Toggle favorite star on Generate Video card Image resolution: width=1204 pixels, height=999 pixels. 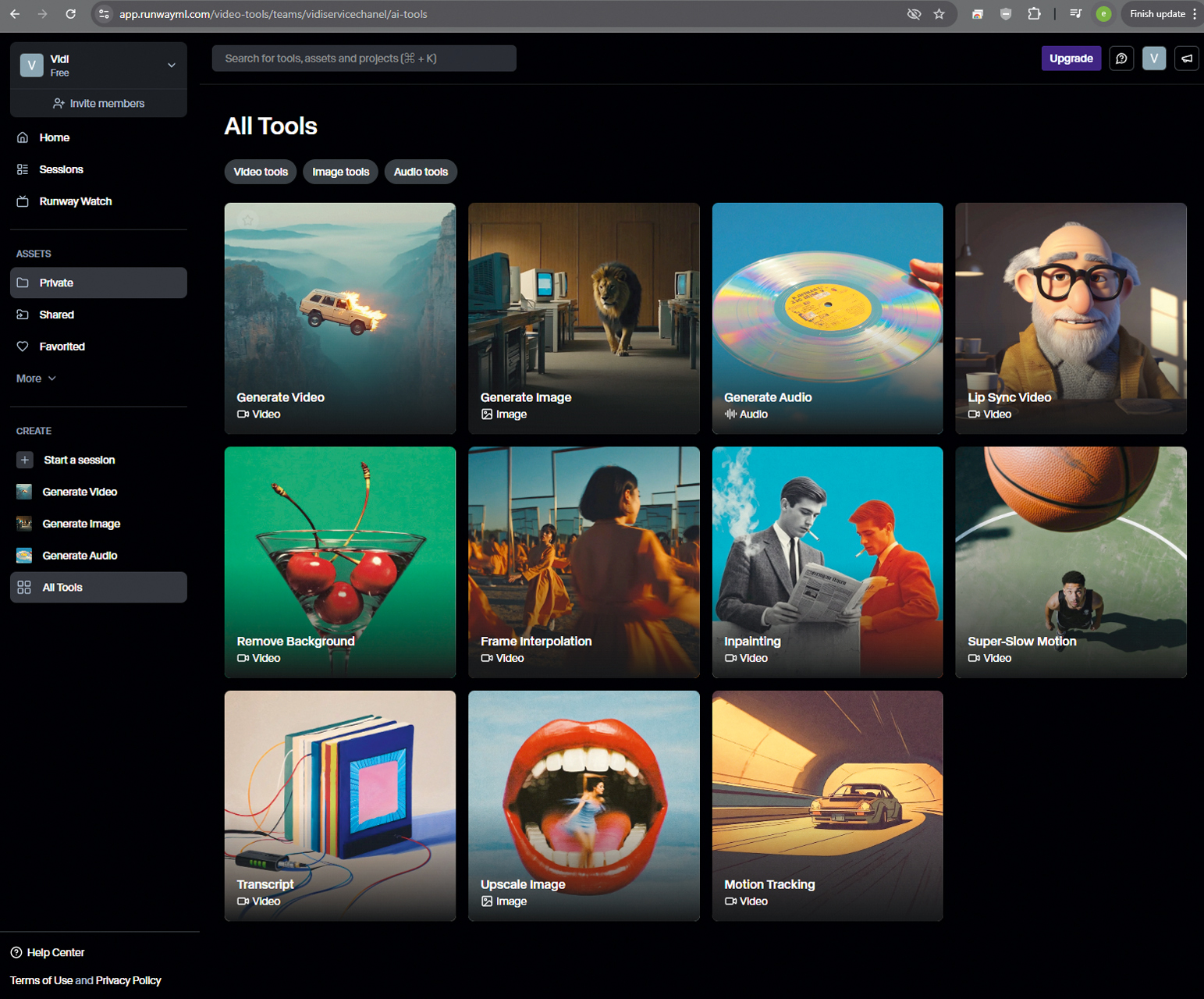click(248, 221)
